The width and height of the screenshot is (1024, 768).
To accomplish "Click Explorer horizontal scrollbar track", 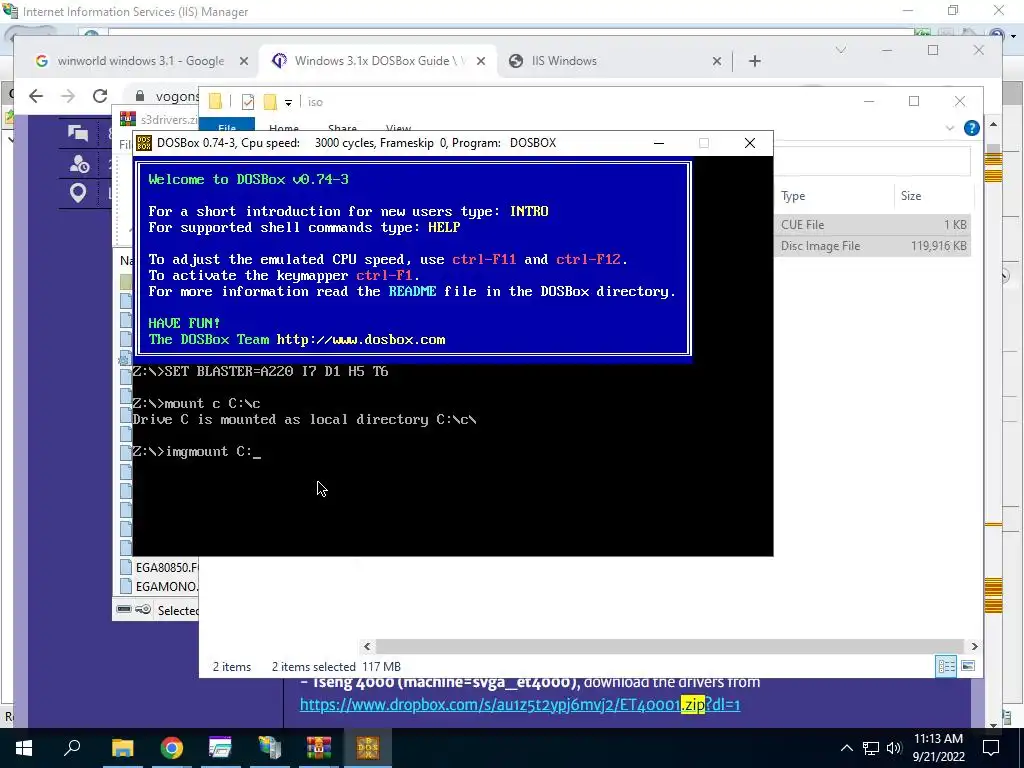I will tap(670, 647).
